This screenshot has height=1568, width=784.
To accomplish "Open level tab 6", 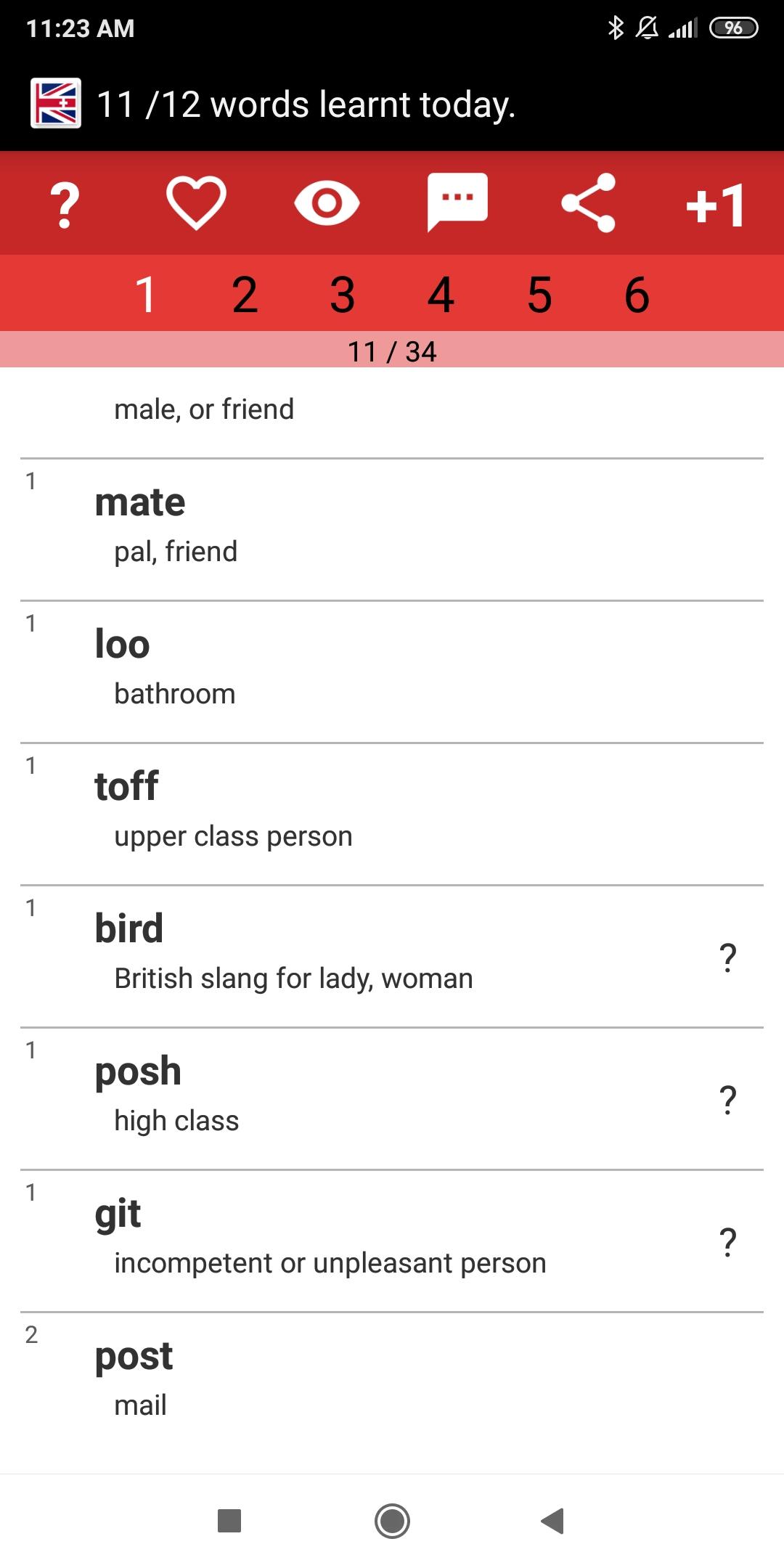I will [637, 295].
